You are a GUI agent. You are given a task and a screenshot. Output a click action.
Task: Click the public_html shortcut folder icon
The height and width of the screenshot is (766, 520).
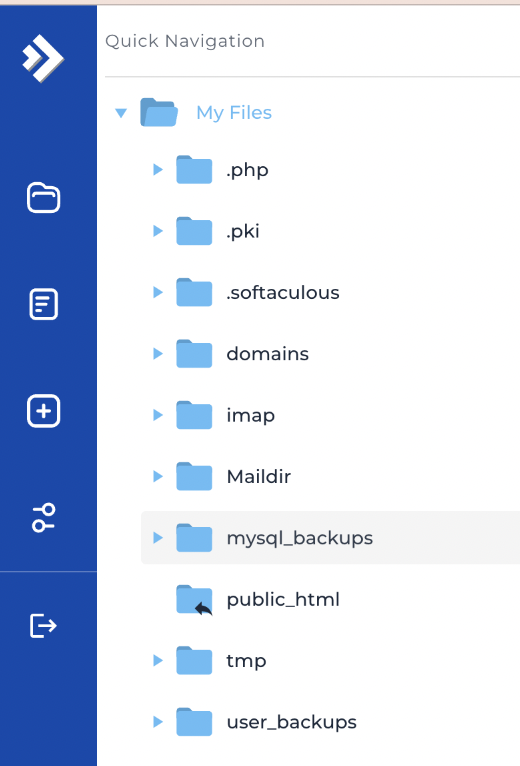tap(194, 600)
